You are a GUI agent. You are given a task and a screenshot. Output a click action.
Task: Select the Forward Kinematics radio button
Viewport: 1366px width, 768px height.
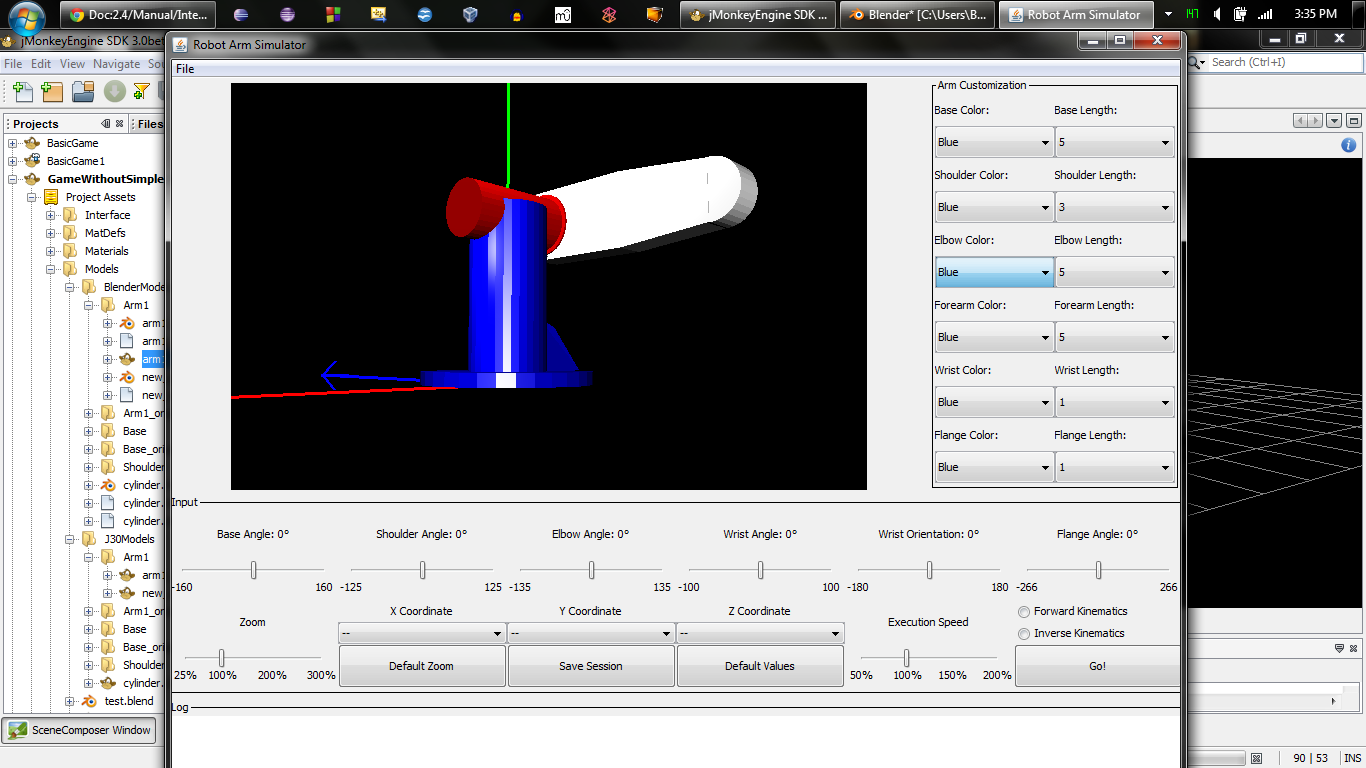coord(1024,612)
